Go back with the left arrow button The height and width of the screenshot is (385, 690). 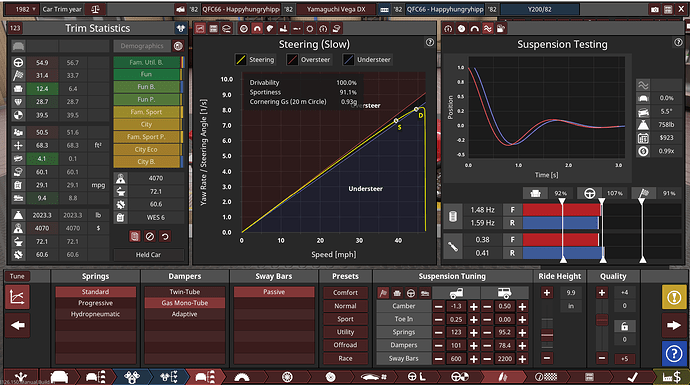tap(17, 325)
